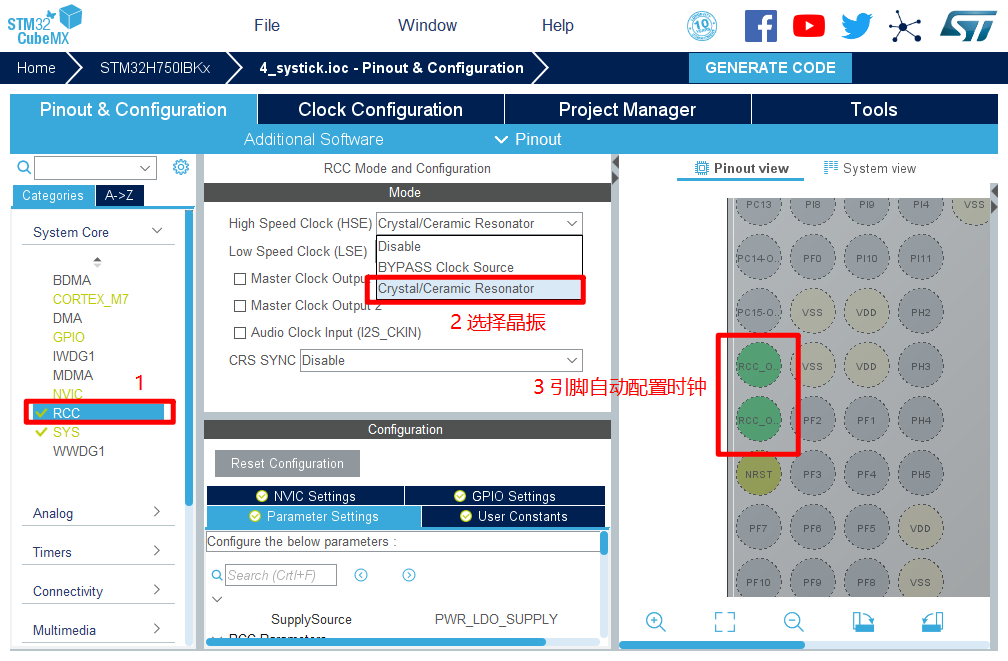This screenshot has width=1008, height=661.
Task: Enable the first Master Clock Output checkbox
Action: pos(240,279)
